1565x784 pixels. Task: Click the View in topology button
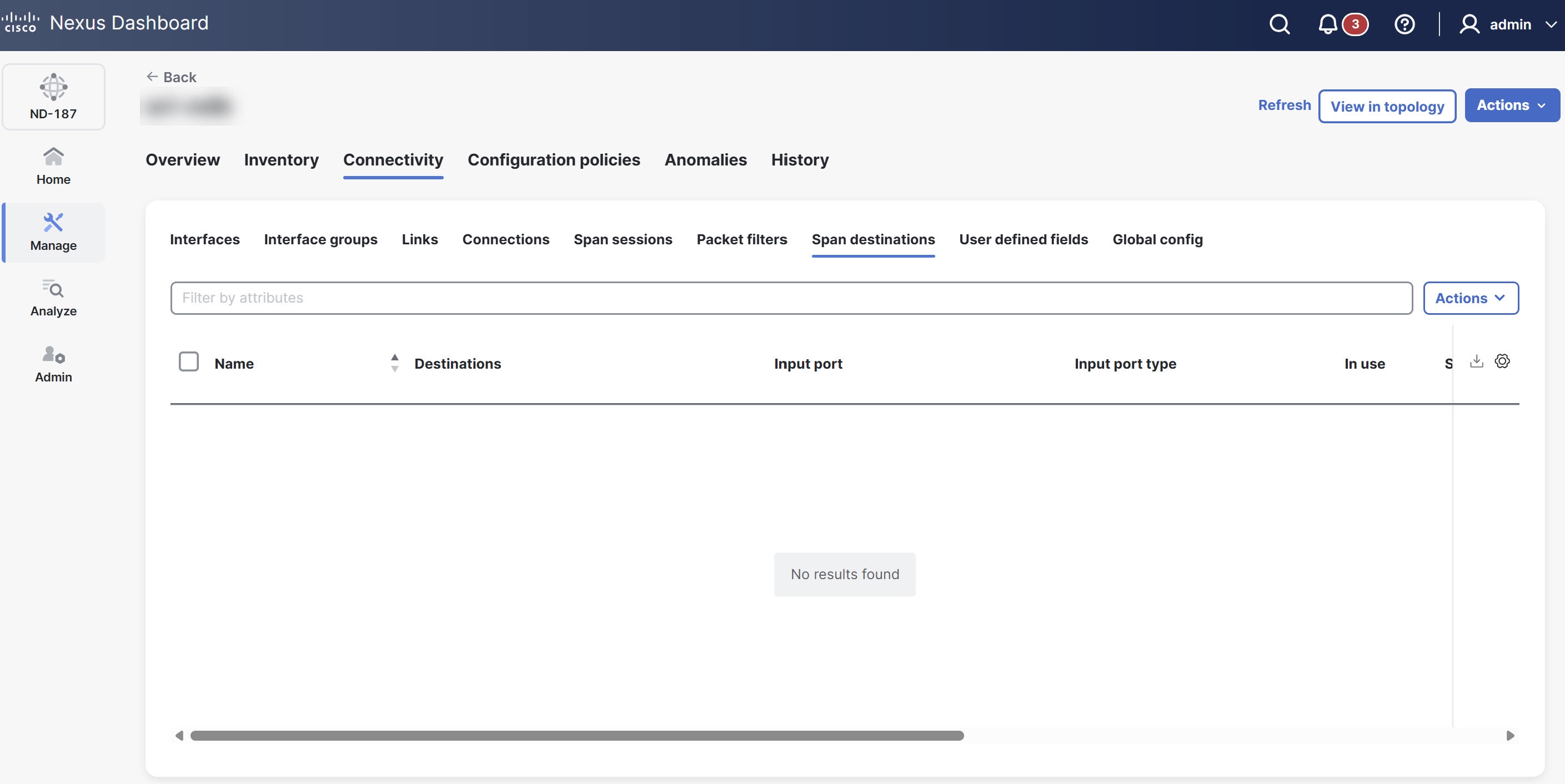pos(1386,106)
